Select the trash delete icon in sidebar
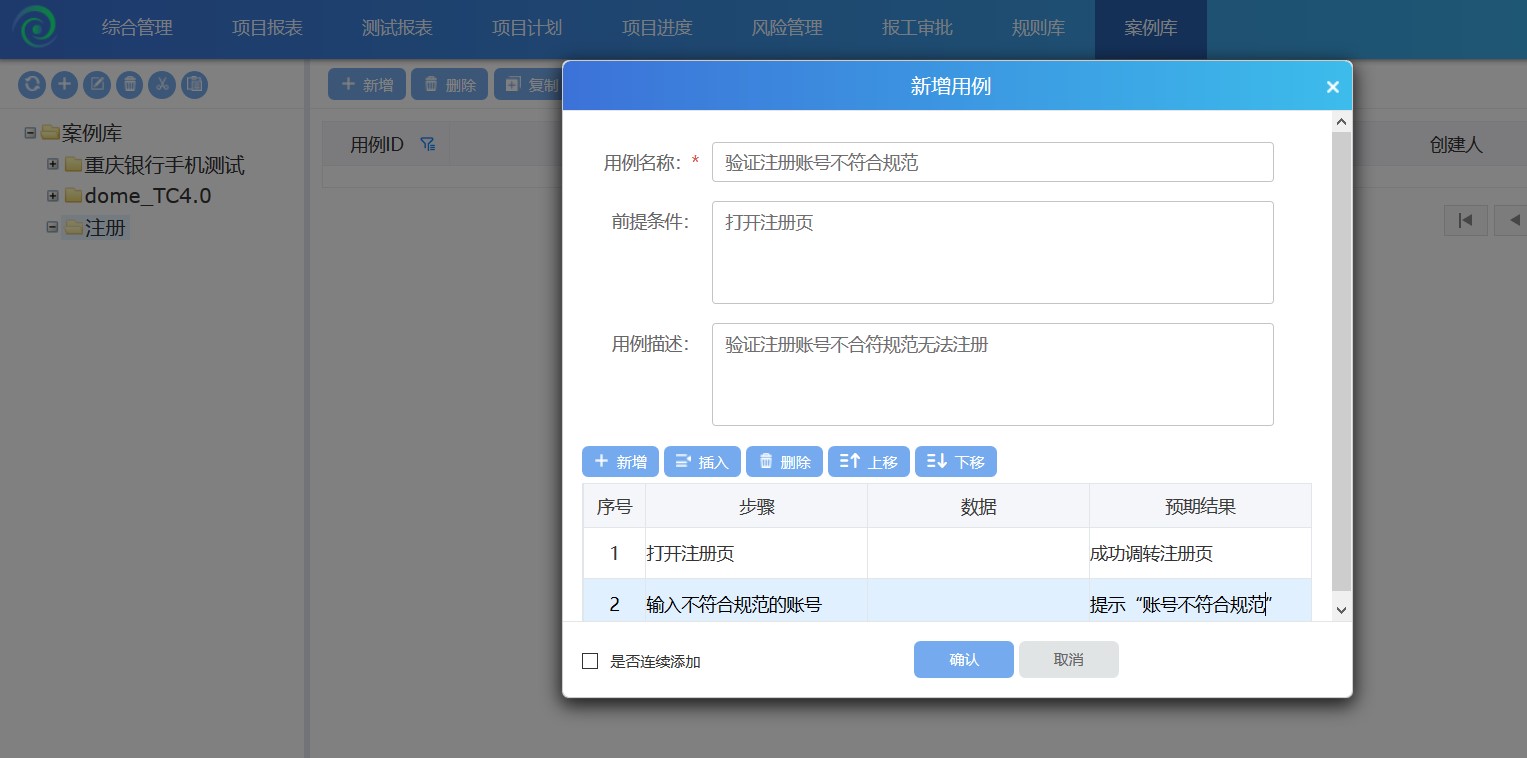Image resolution: width=1527 pixels, height=758 pixels. pyautogui.click(x=129, y=84)
